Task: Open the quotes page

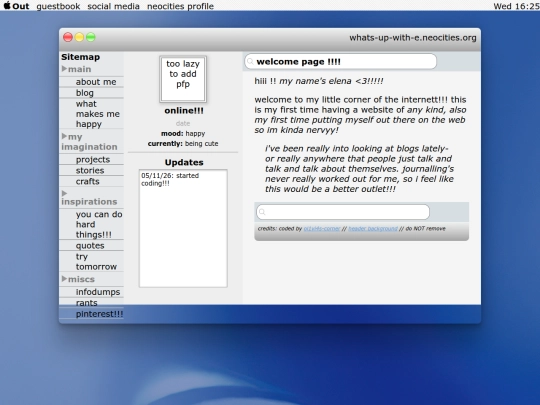Action: (x=90, y=246)
